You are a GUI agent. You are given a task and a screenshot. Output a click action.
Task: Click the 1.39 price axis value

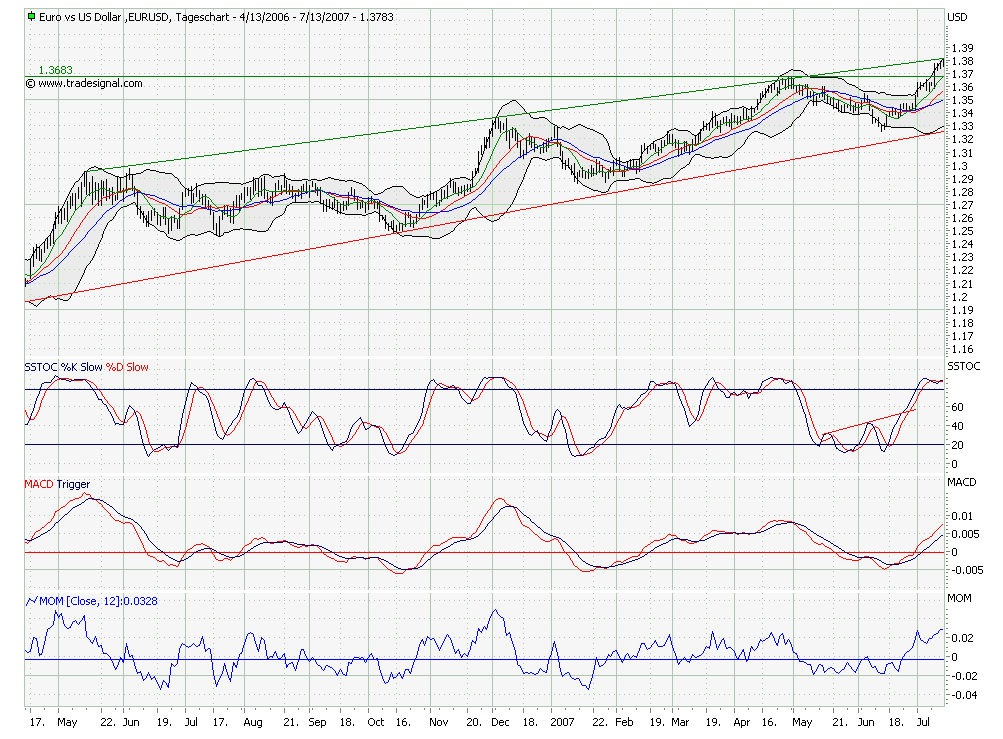(962, 48)
